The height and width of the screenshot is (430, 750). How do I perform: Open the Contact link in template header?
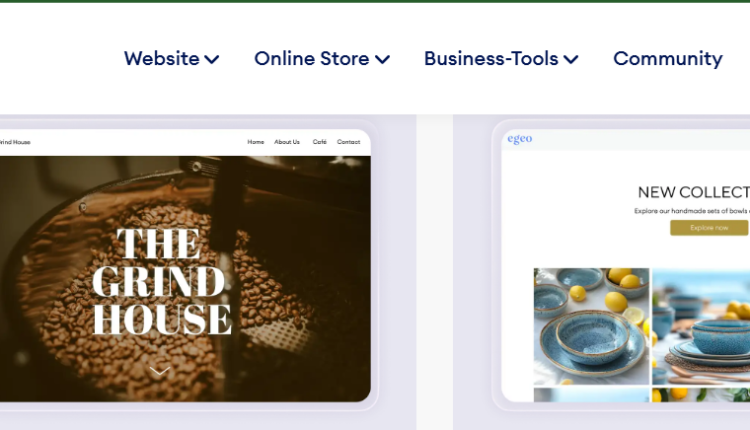(348, 142)
